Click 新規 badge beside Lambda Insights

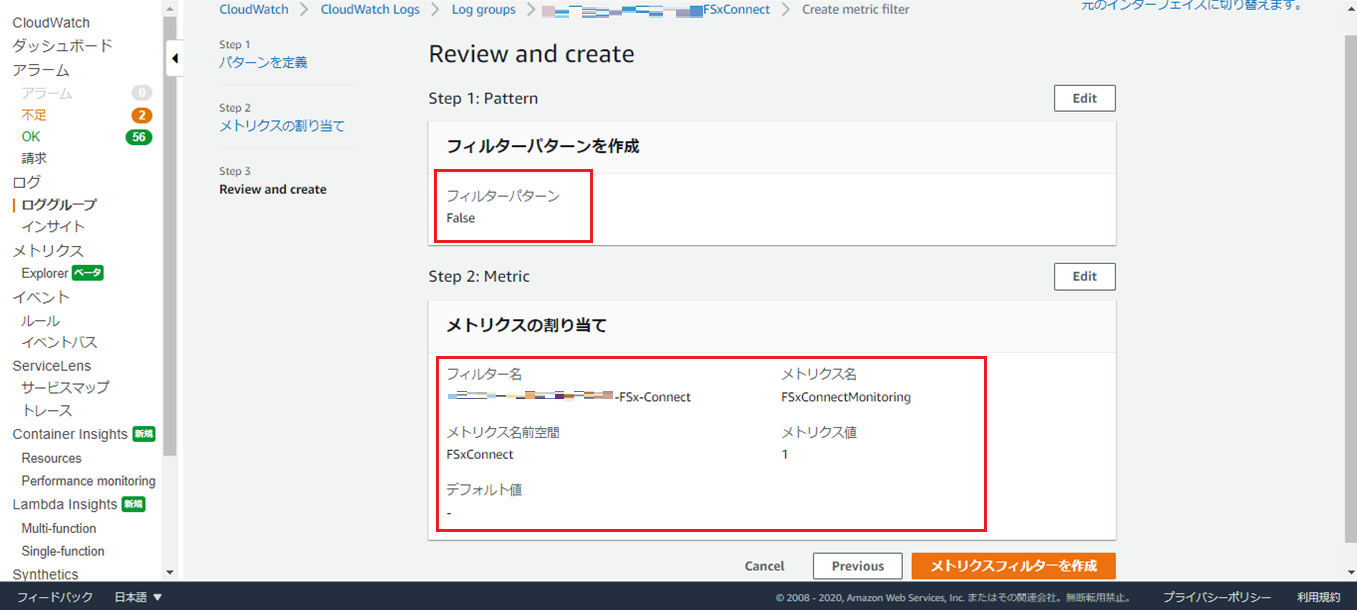click(x=134, y=504)
